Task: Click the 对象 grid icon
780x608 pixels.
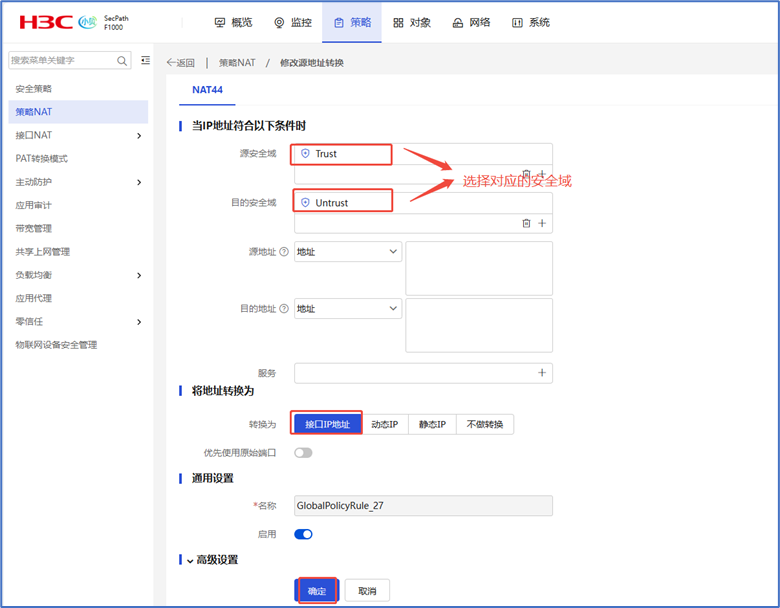Action: (x=398, y=23)
